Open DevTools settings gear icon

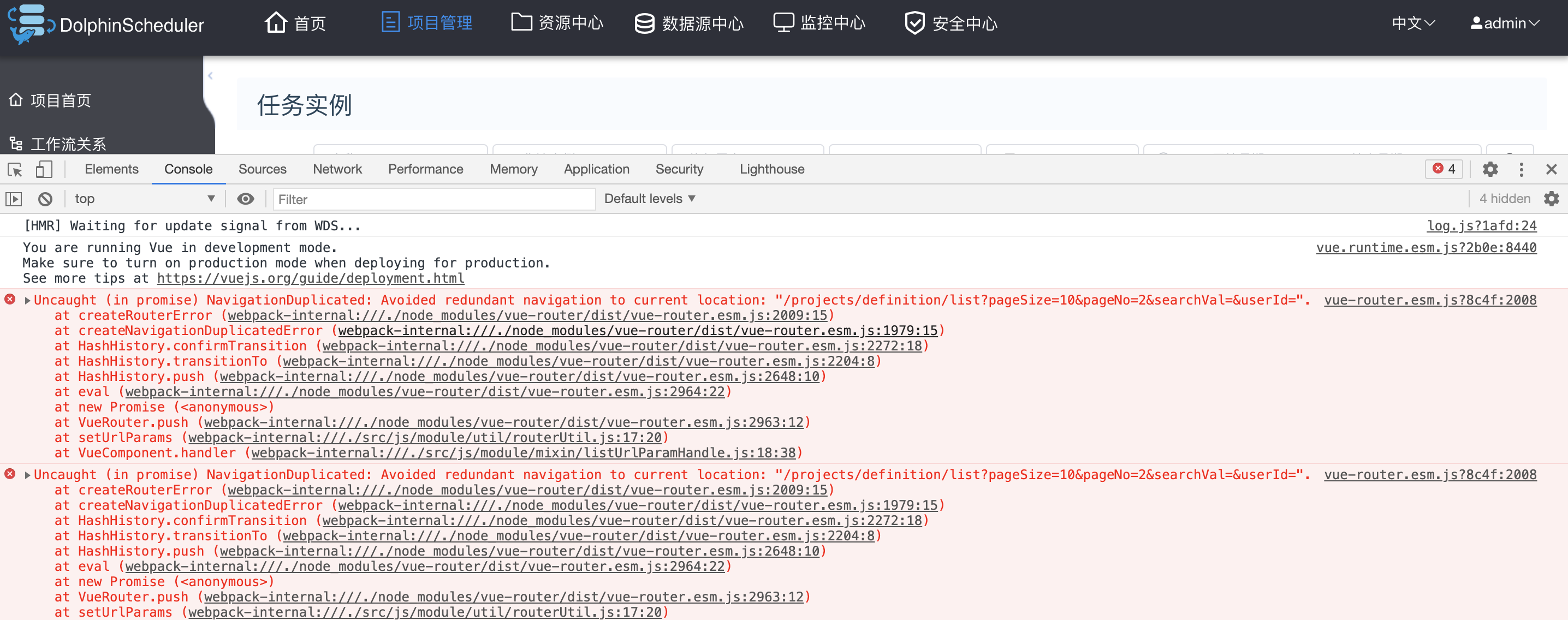click(x=1489, y=169)
